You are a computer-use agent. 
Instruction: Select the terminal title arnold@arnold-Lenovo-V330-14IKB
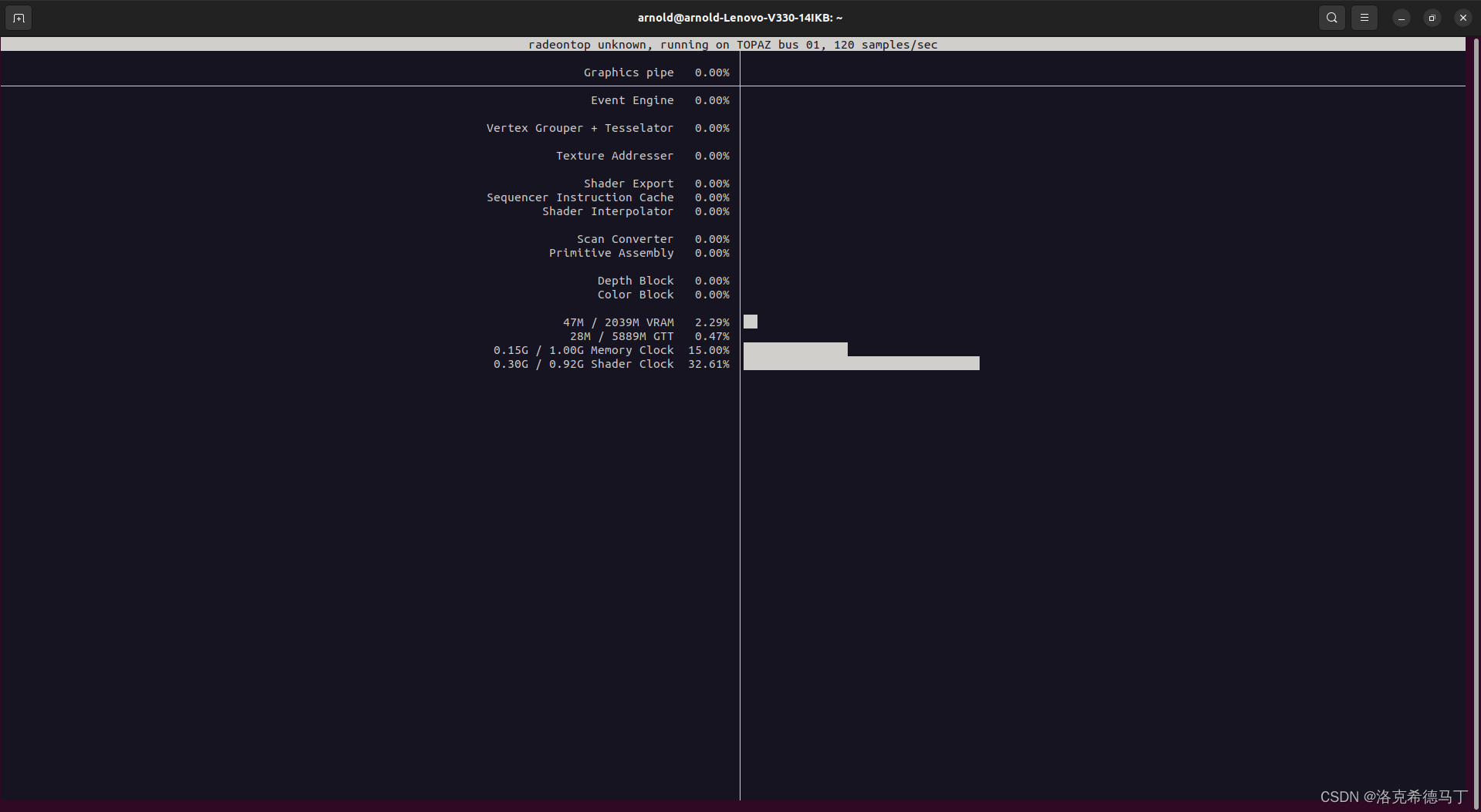pos(740,18)
